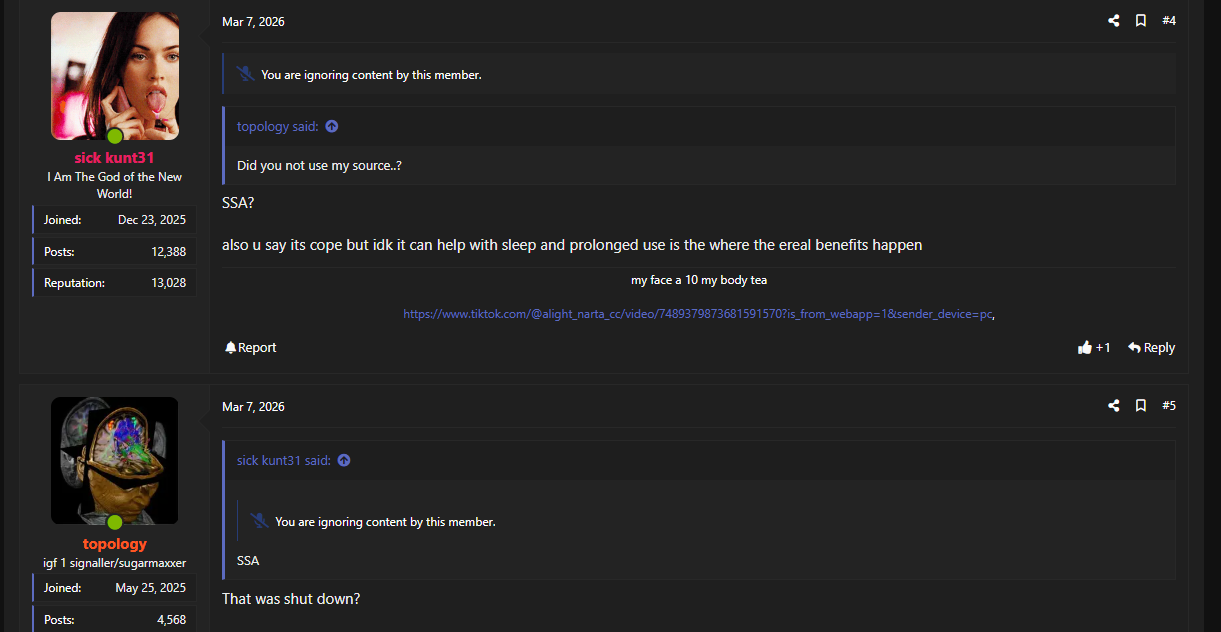
Task: Click the Report bell in post #4
Action: (x=231, y=348)
